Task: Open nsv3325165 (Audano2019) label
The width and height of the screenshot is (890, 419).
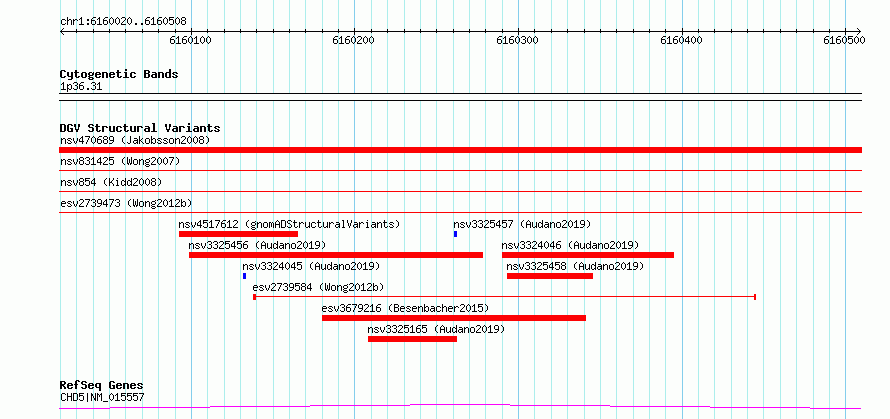Action: pos(436,329)
